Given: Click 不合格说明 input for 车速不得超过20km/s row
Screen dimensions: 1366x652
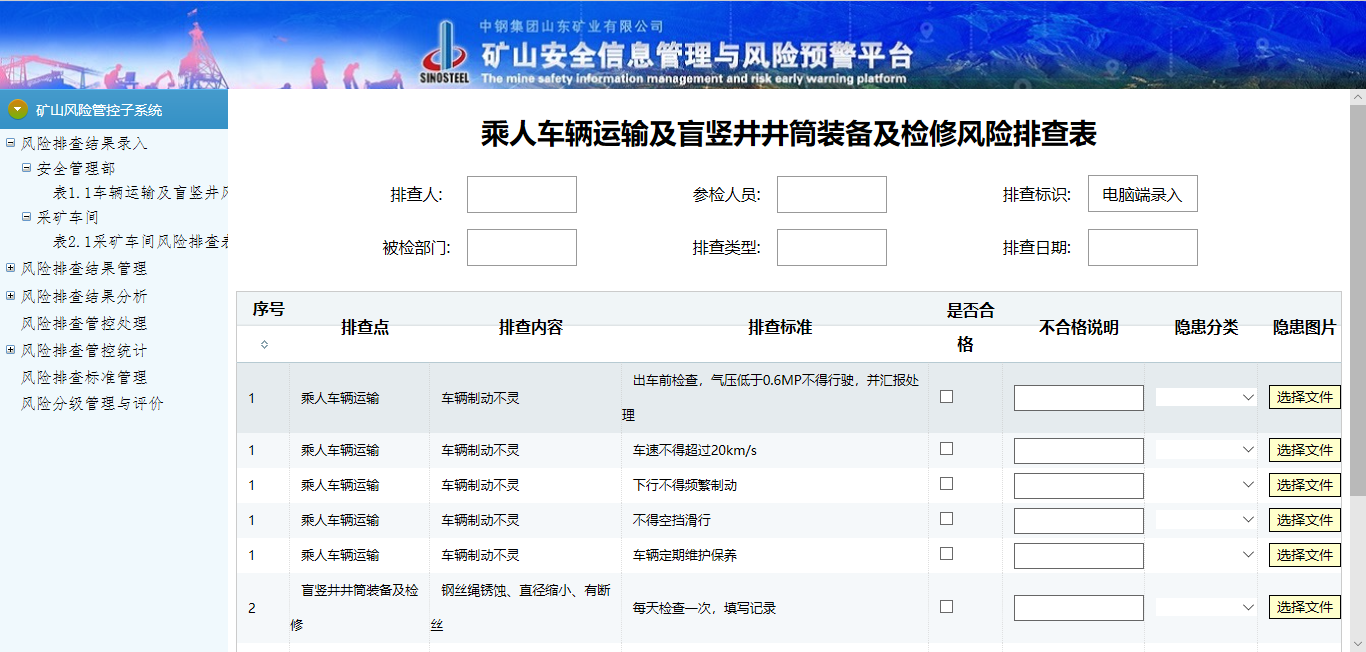Looking at the screenshot, I should 1079,451.
